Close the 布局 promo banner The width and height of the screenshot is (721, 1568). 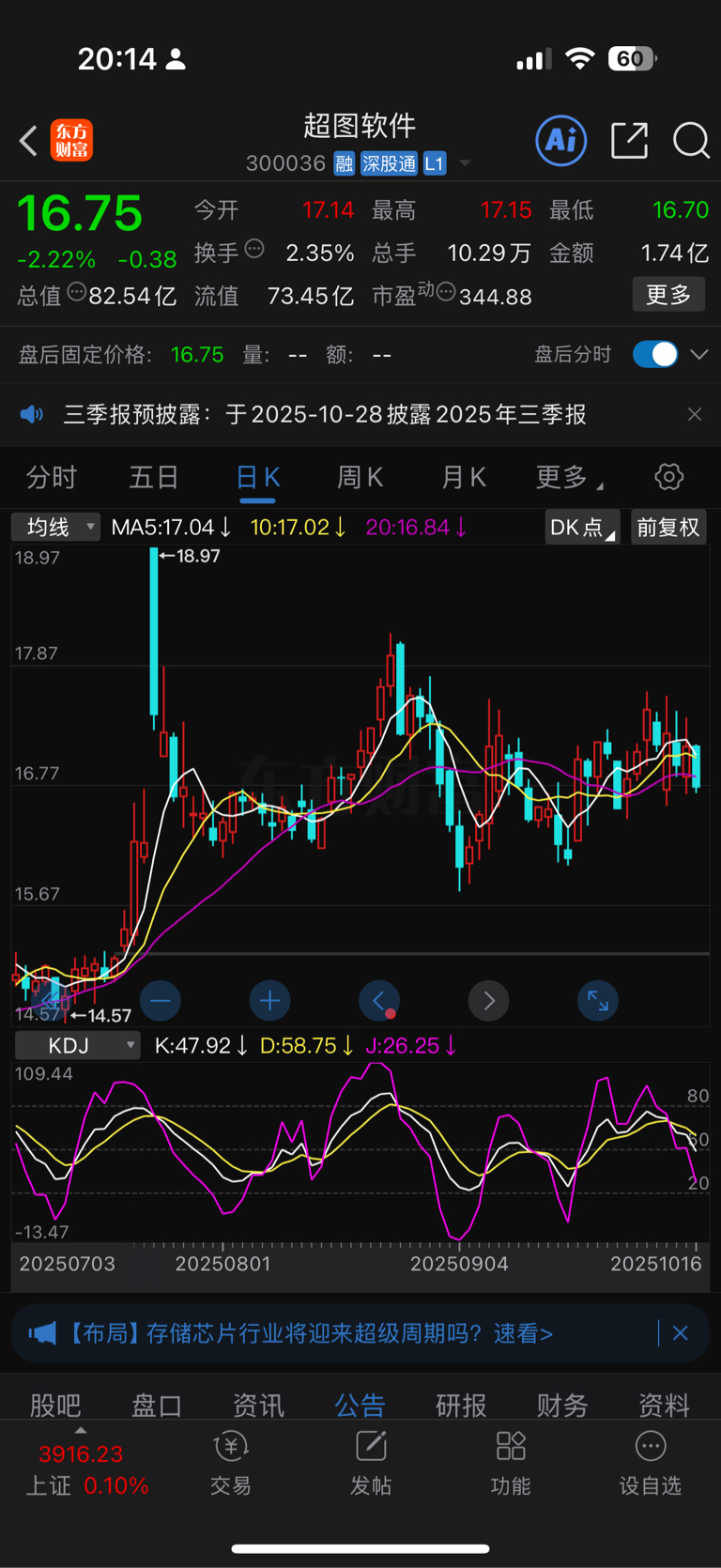click(681, 1332)
